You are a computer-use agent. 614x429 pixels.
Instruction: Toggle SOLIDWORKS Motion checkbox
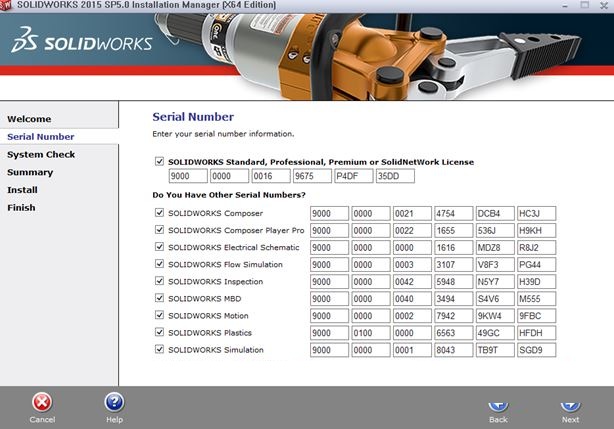159,315
